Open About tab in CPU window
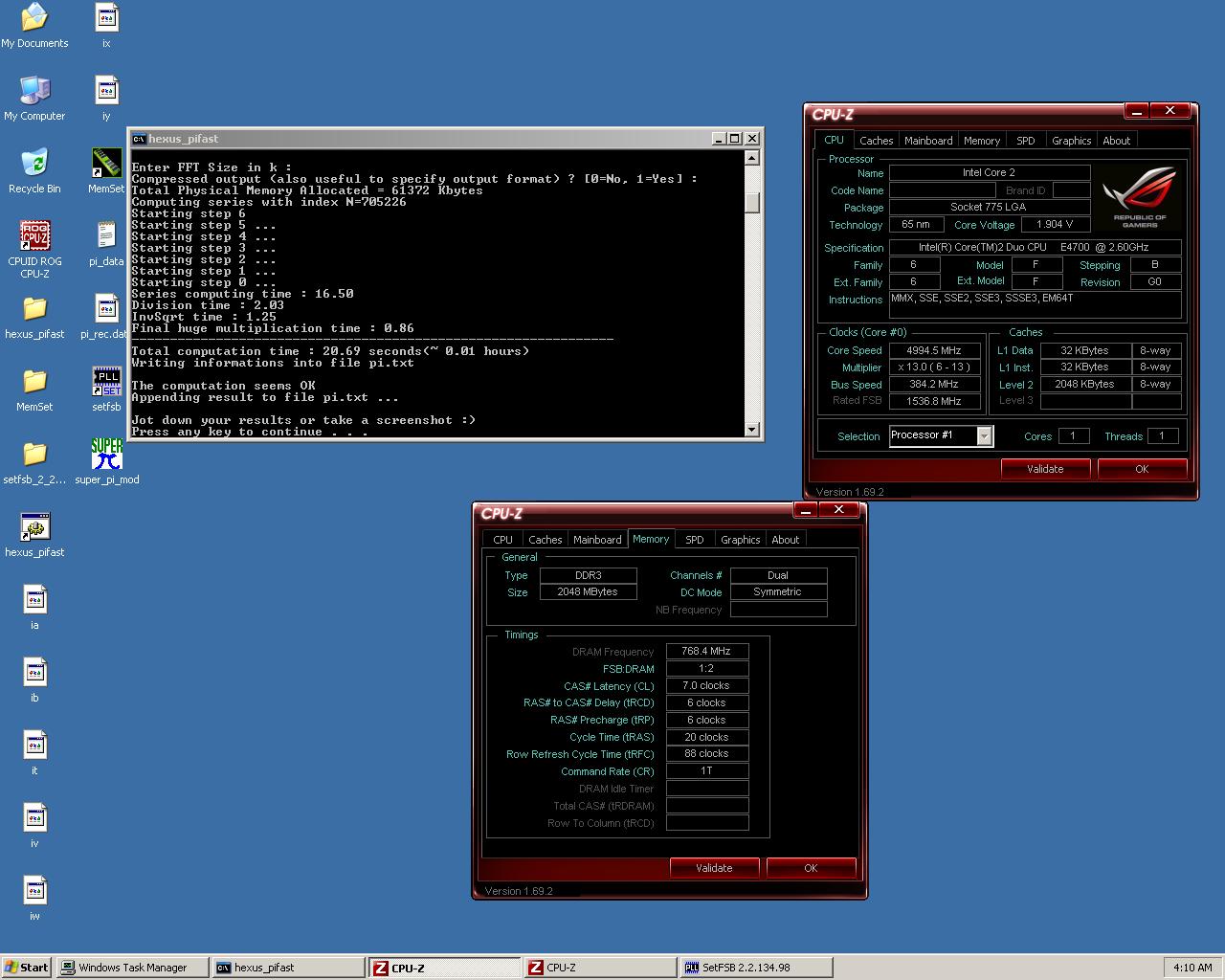 coord(1117,141)
